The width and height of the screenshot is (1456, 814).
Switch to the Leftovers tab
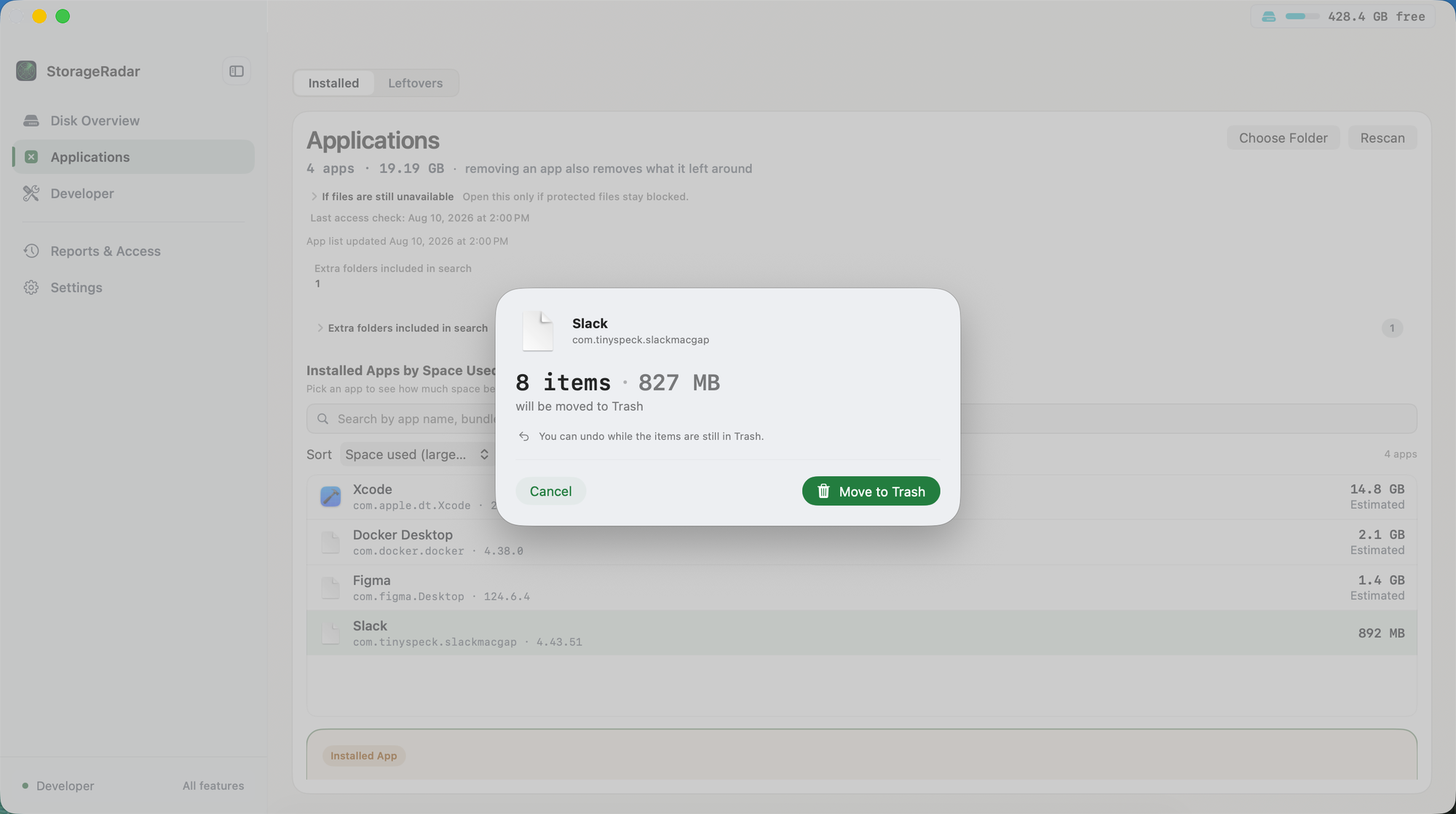pyautogui.click(x=415, y=83)
